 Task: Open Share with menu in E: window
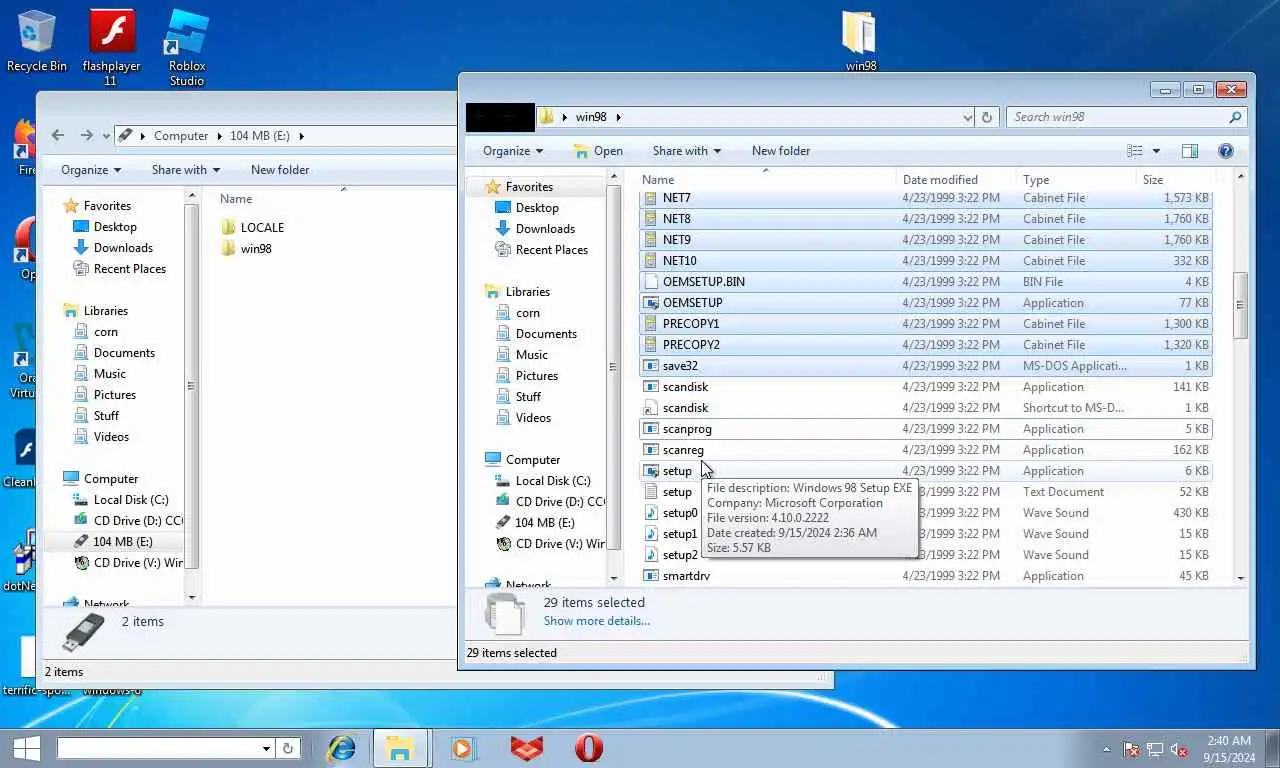coord(186,170)
